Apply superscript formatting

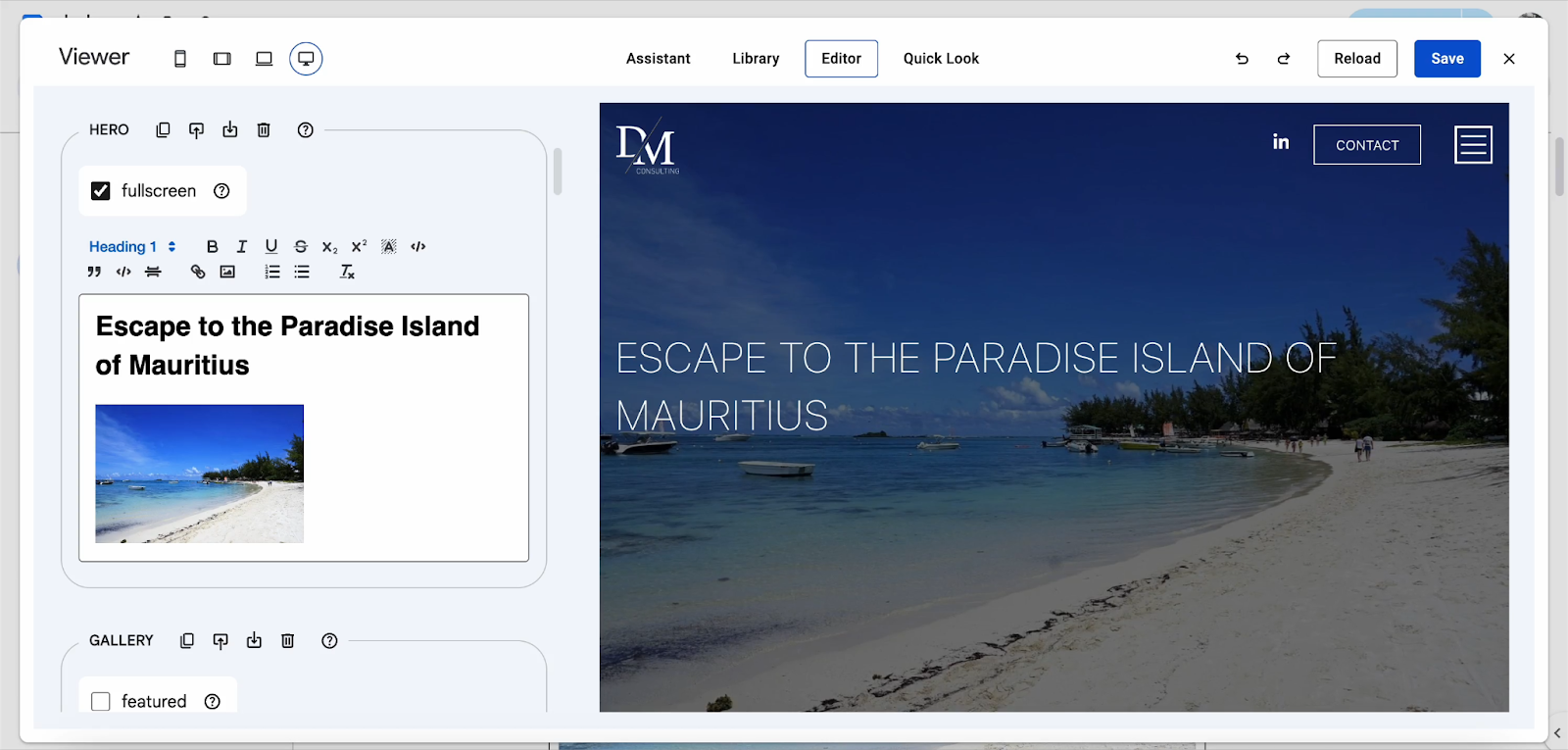click(360, 247)
